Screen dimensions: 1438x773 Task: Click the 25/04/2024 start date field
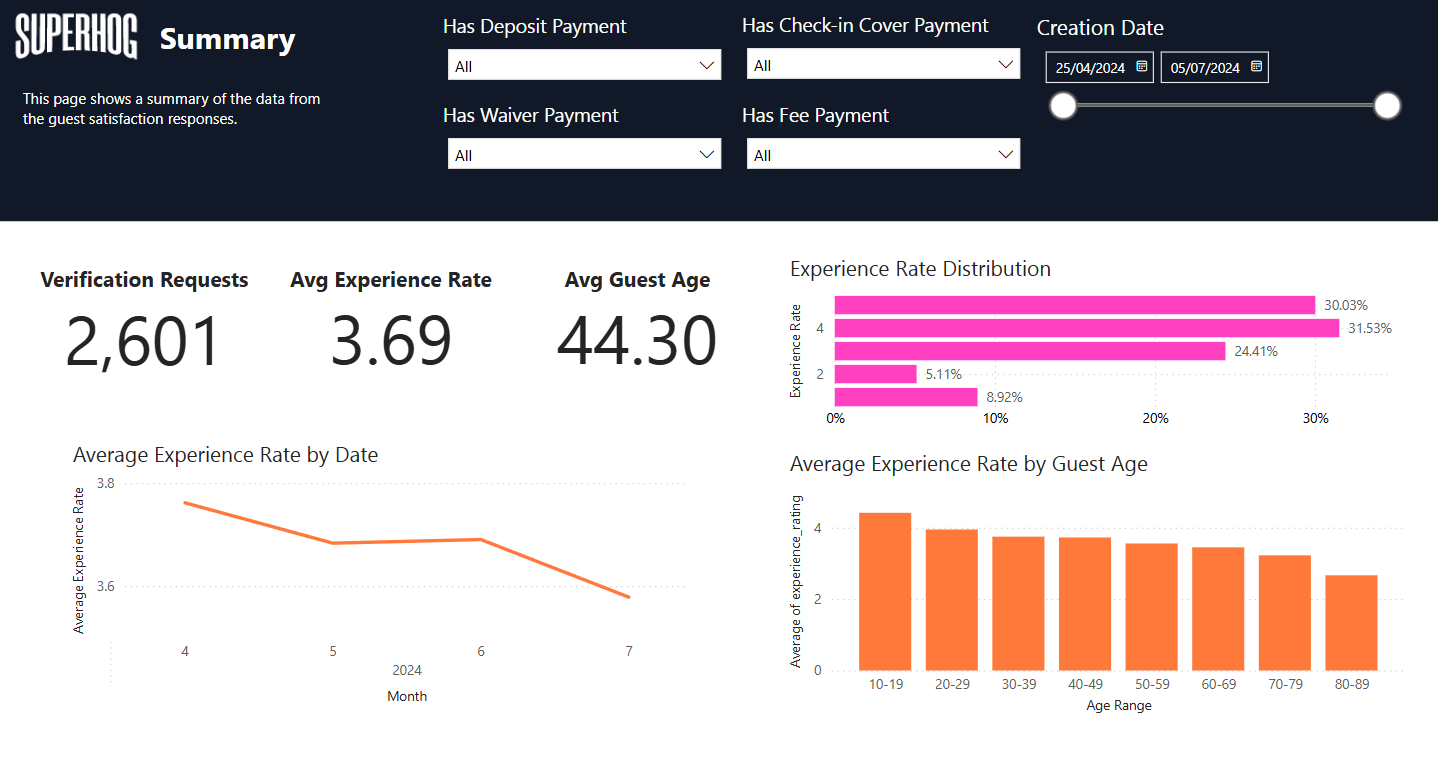coord(1090,68)
